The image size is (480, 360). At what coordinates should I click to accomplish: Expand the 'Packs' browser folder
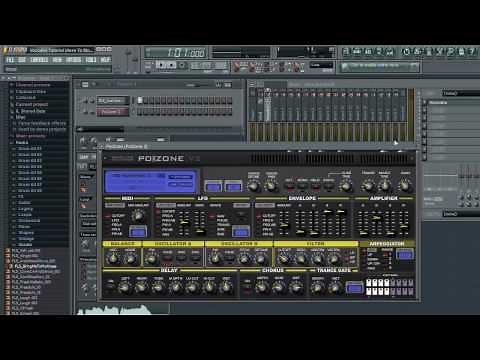pos(22,142)
